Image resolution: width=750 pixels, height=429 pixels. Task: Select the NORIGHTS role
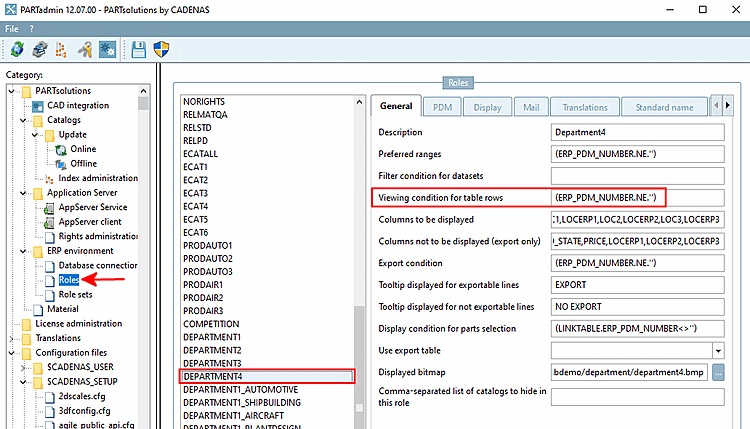click(x=204, y=102)
